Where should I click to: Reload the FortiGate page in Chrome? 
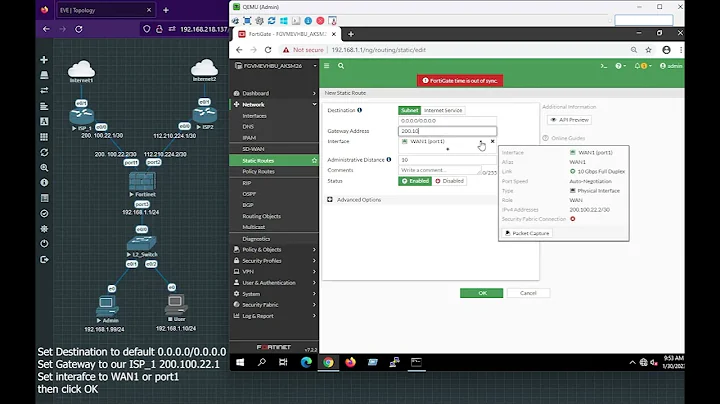[x=268, y=50]
